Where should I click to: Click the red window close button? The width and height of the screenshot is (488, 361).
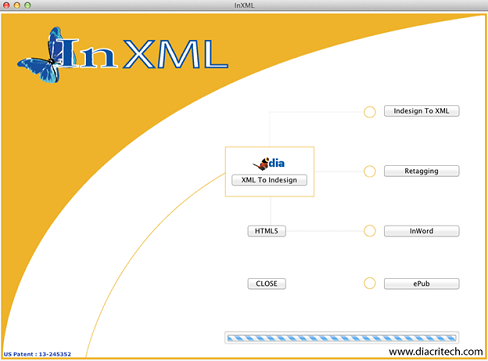pos(6,5)
